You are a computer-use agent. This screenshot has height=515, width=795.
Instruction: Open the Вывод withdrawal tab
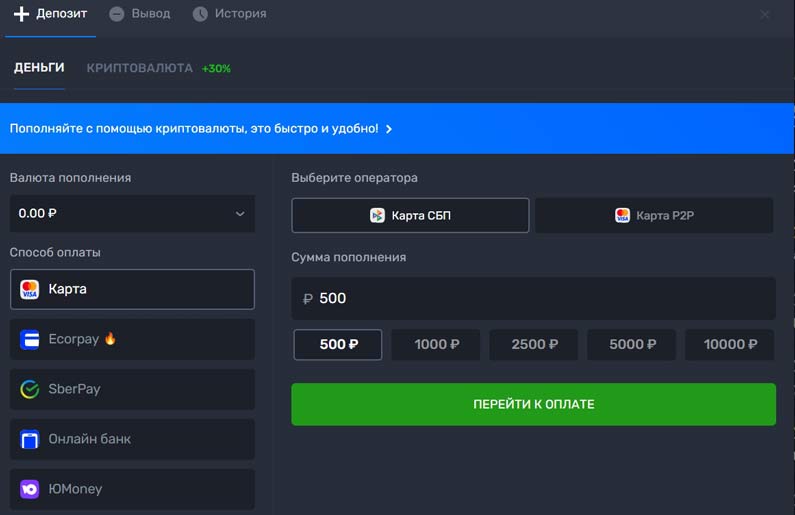pyautogui.click(x=140, y=14)
